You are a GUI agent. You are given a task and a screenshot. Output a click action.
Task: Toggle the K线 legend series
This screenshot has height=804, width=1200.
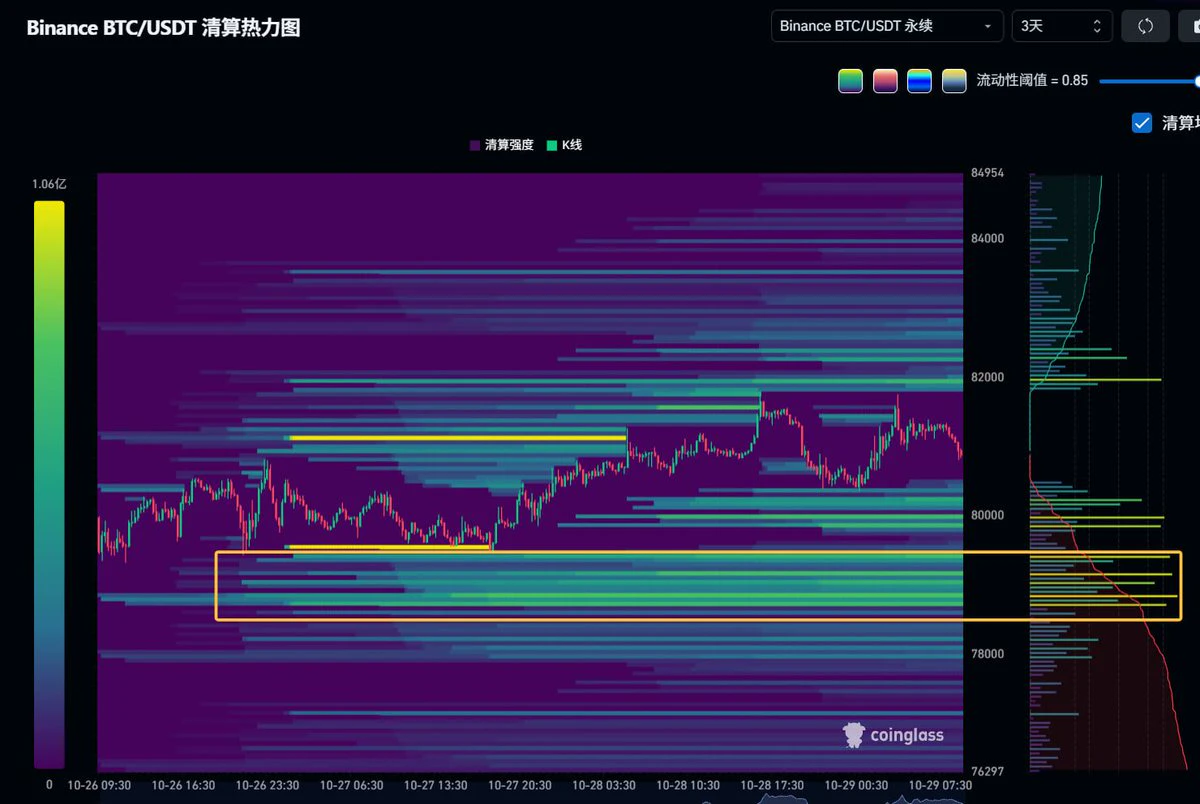coord(564,145)
